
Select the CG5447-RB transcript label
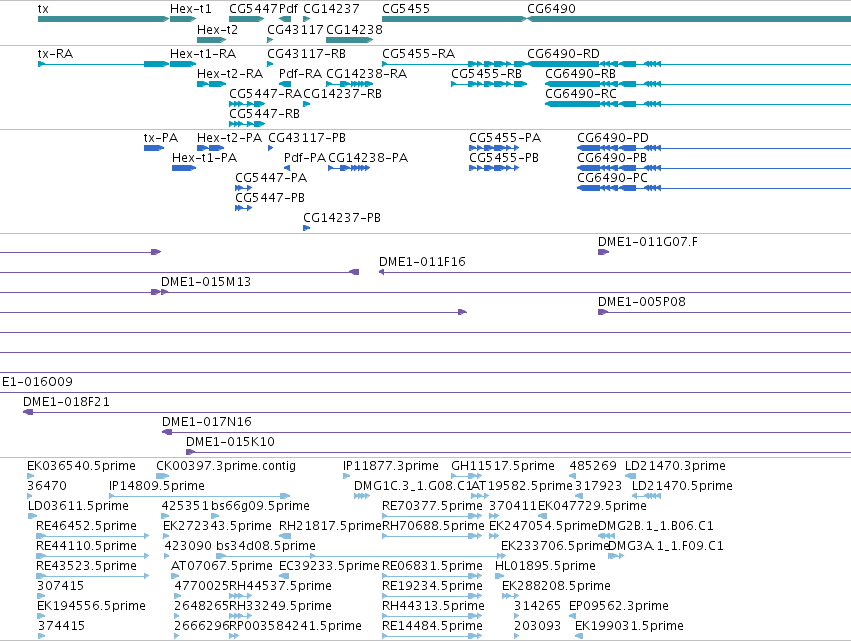click(264, 114)
